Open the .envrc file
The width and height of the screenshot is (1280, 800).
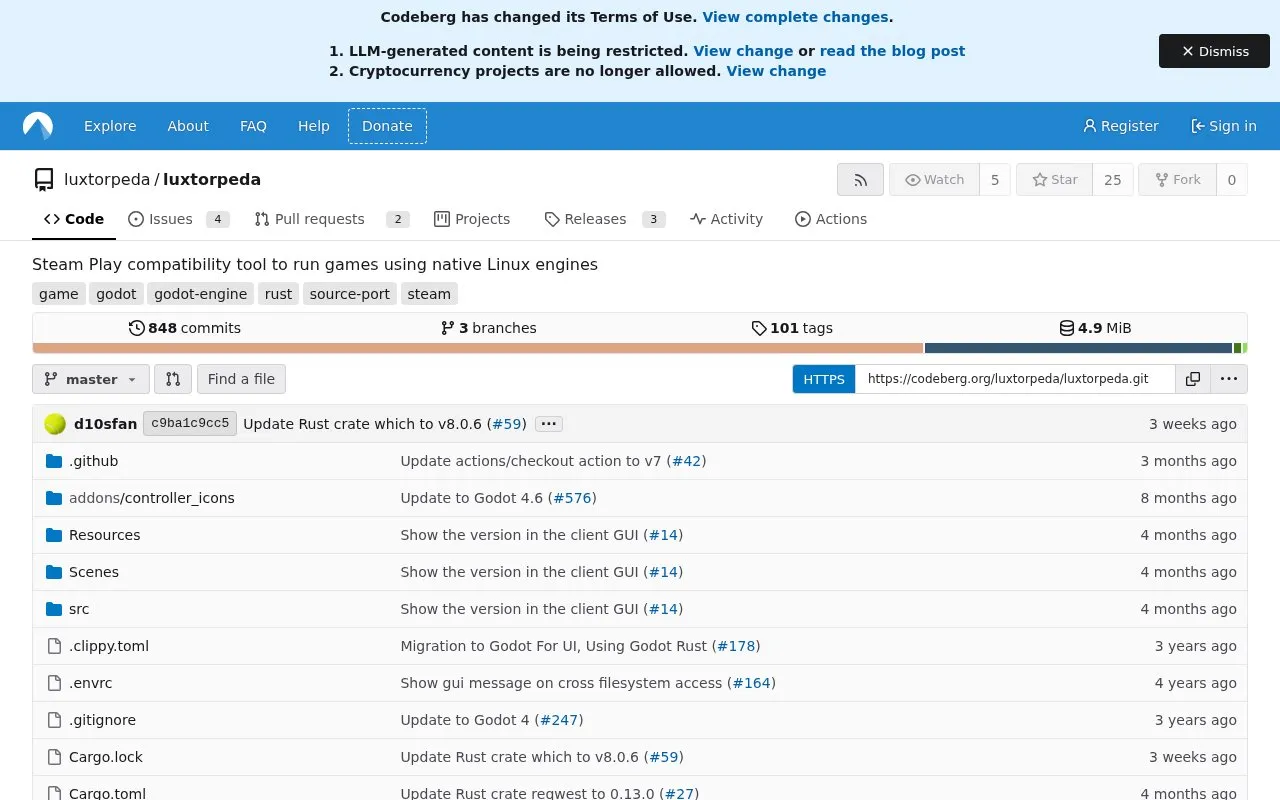(x=90, y=683)
